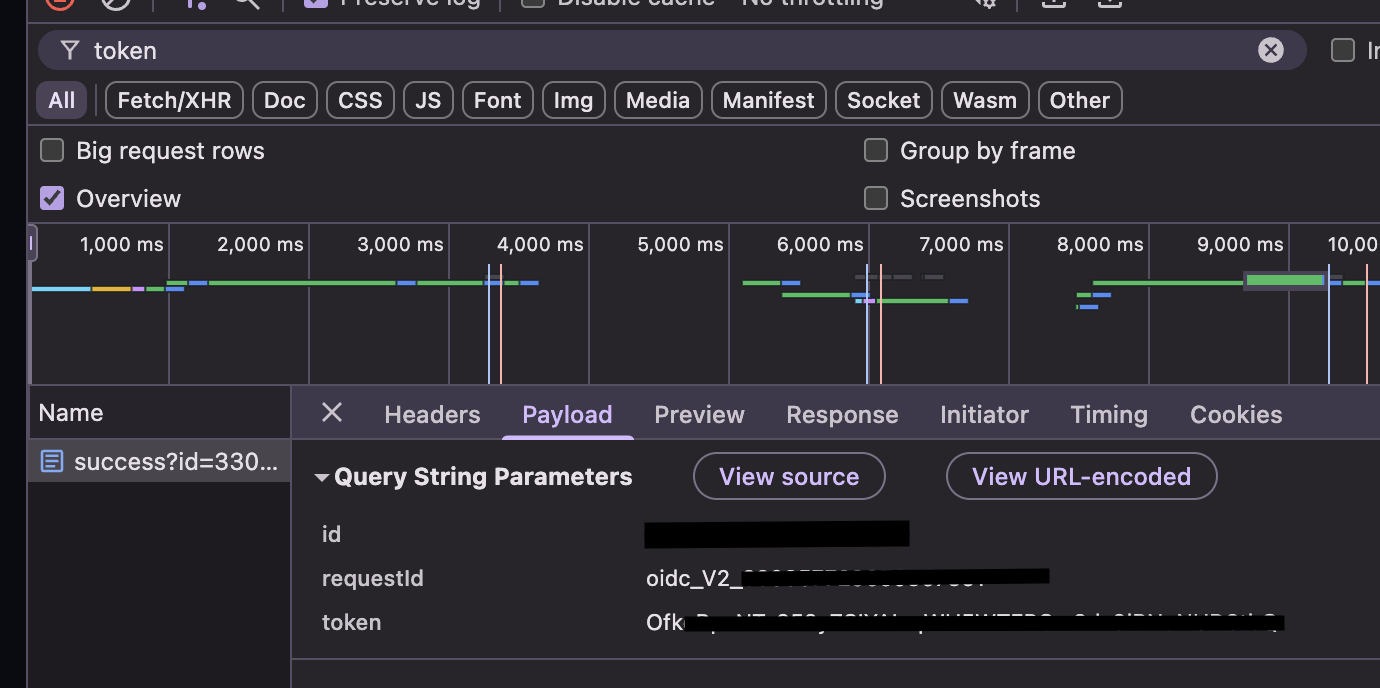Viewport: 1380px width, 688px height.
Task: Click the 9,000 ms timeline marker
Action: point(1240,244)
